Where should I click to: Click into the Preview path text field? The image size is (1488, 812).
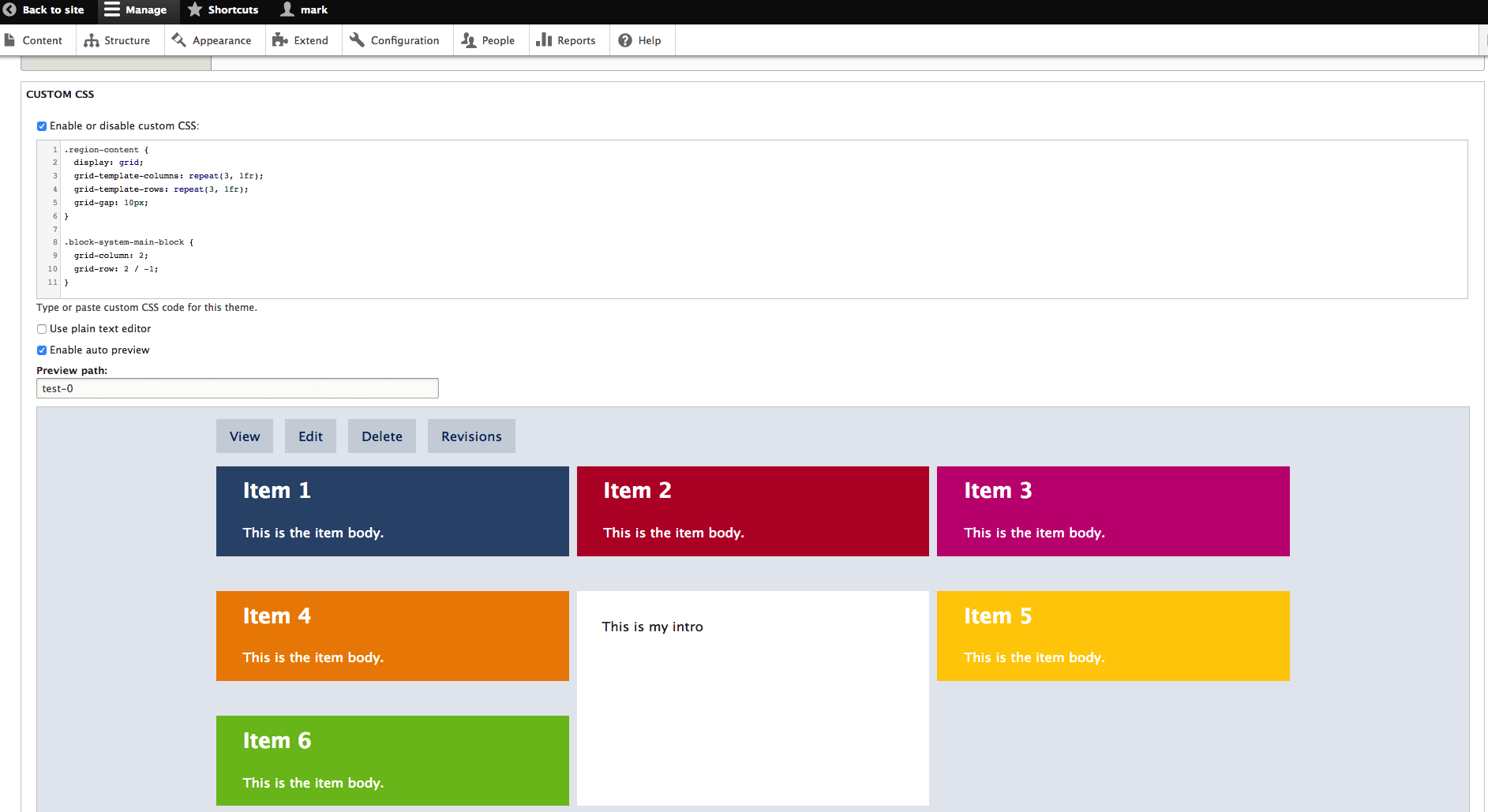point(237,388)
